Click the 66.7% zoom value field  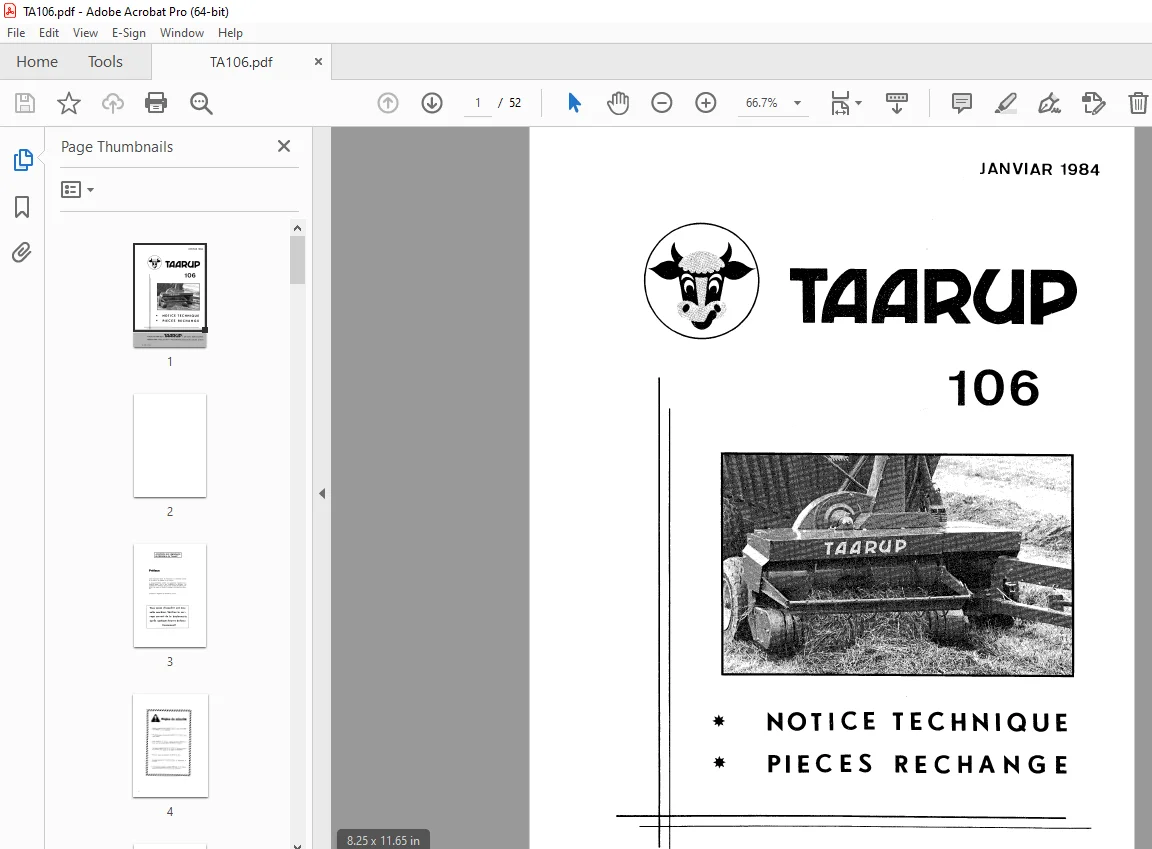762,103
